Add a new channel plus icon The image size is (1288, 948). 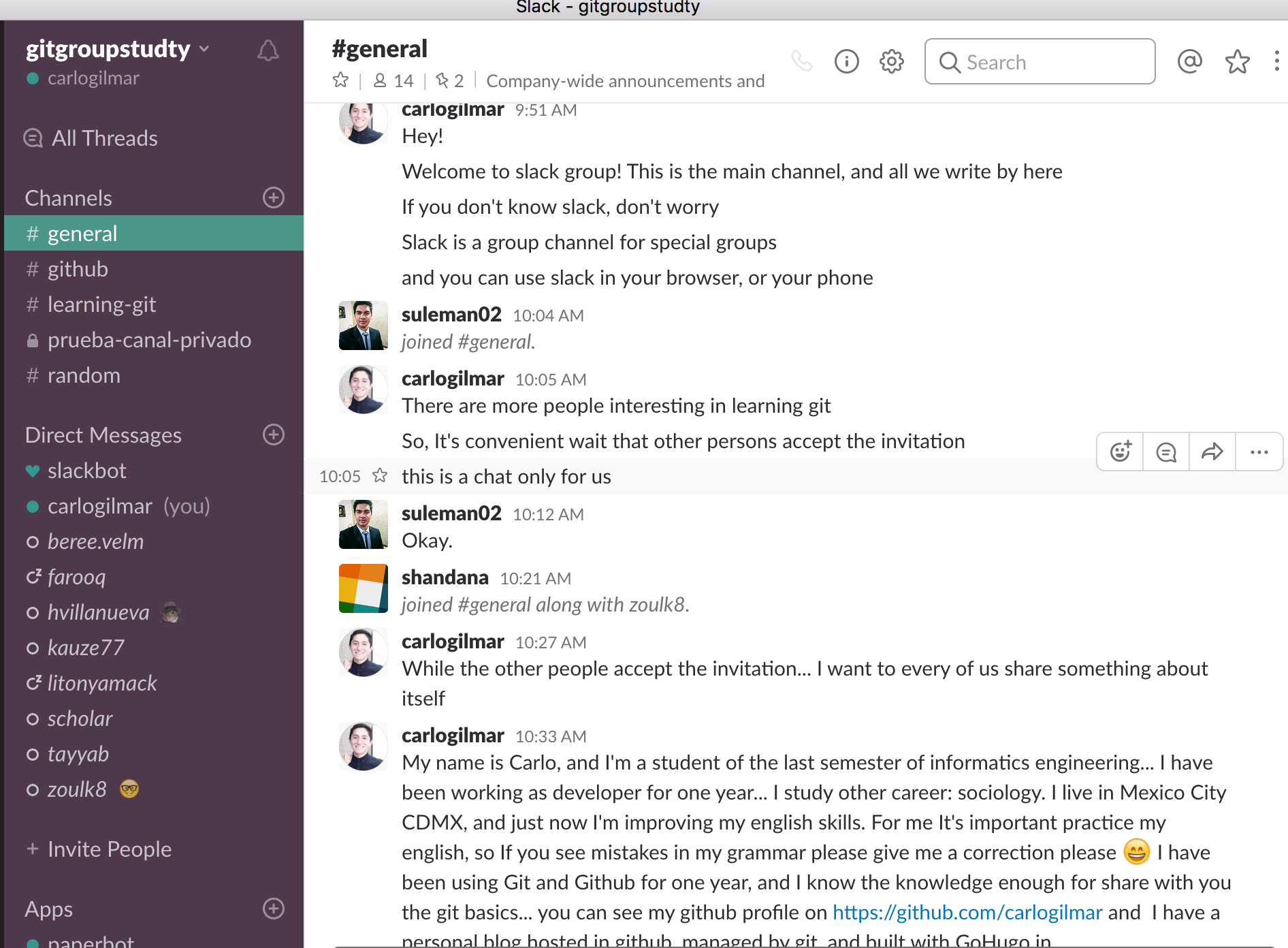tap(274, 197)
